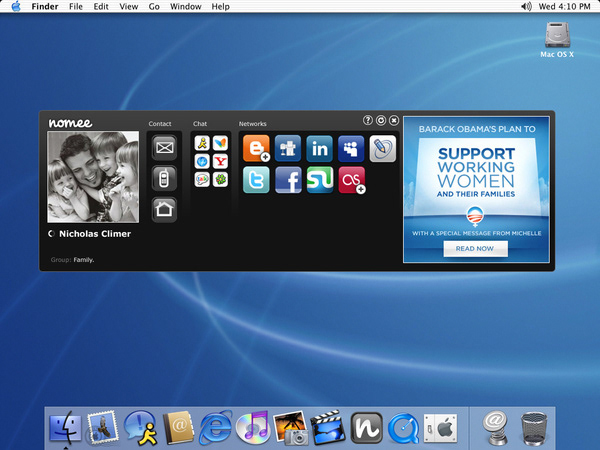Open iPhoto from the dock

click(291, 428)
